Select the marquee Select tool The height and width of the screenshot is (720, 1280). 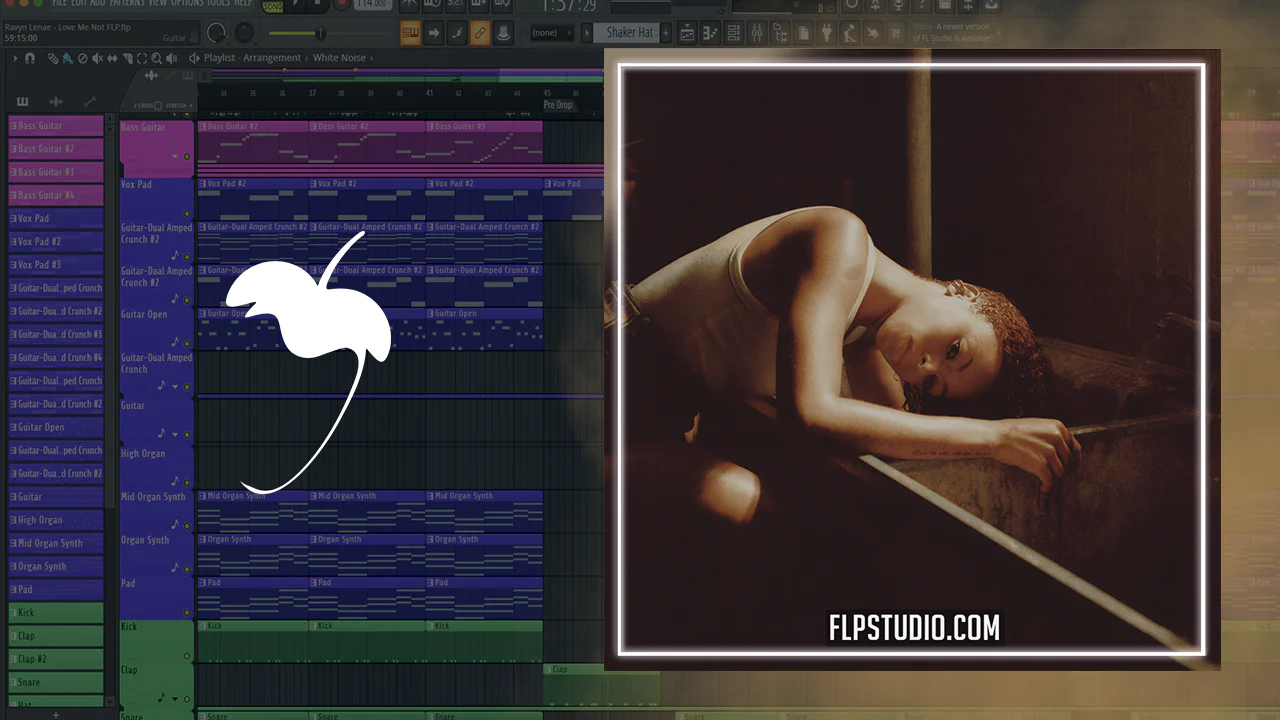[142, 58]
